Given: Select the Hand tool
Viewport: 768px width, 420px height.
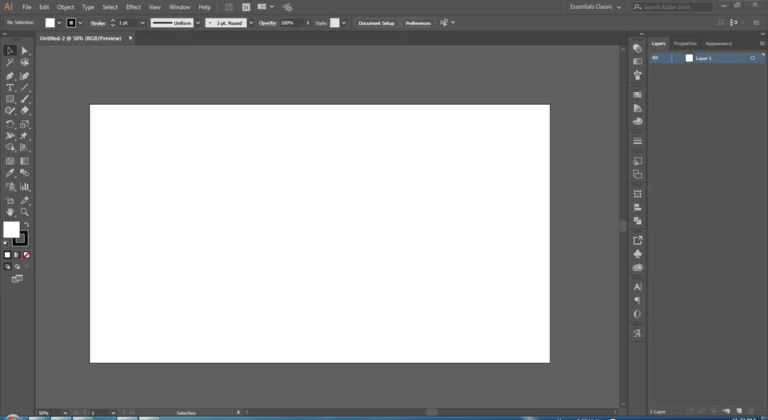Looking at the screenshot, I should (x=10, y=212).
